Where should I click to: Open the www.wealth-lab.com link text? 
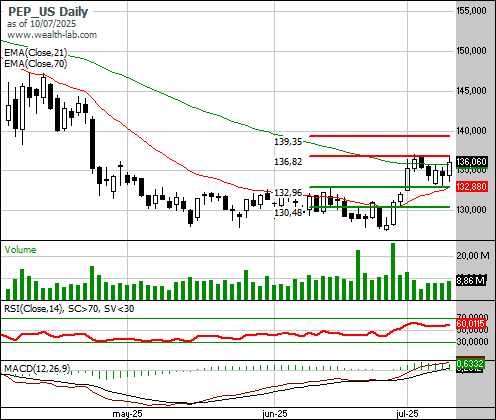[52, 35]
